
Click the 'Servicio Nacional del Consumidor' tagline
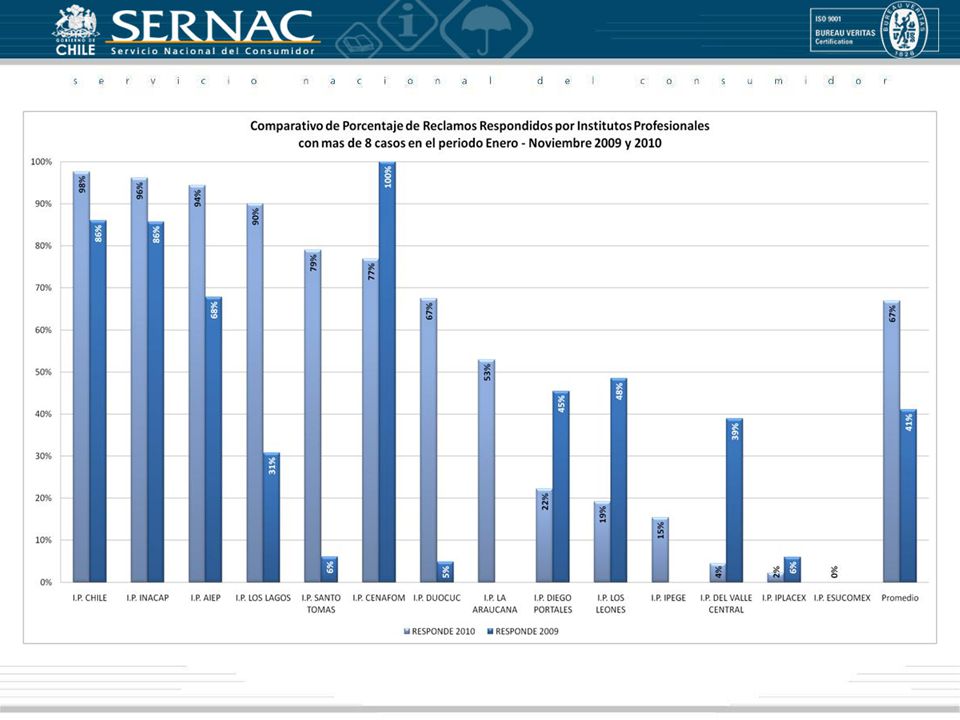click(212, 51)
